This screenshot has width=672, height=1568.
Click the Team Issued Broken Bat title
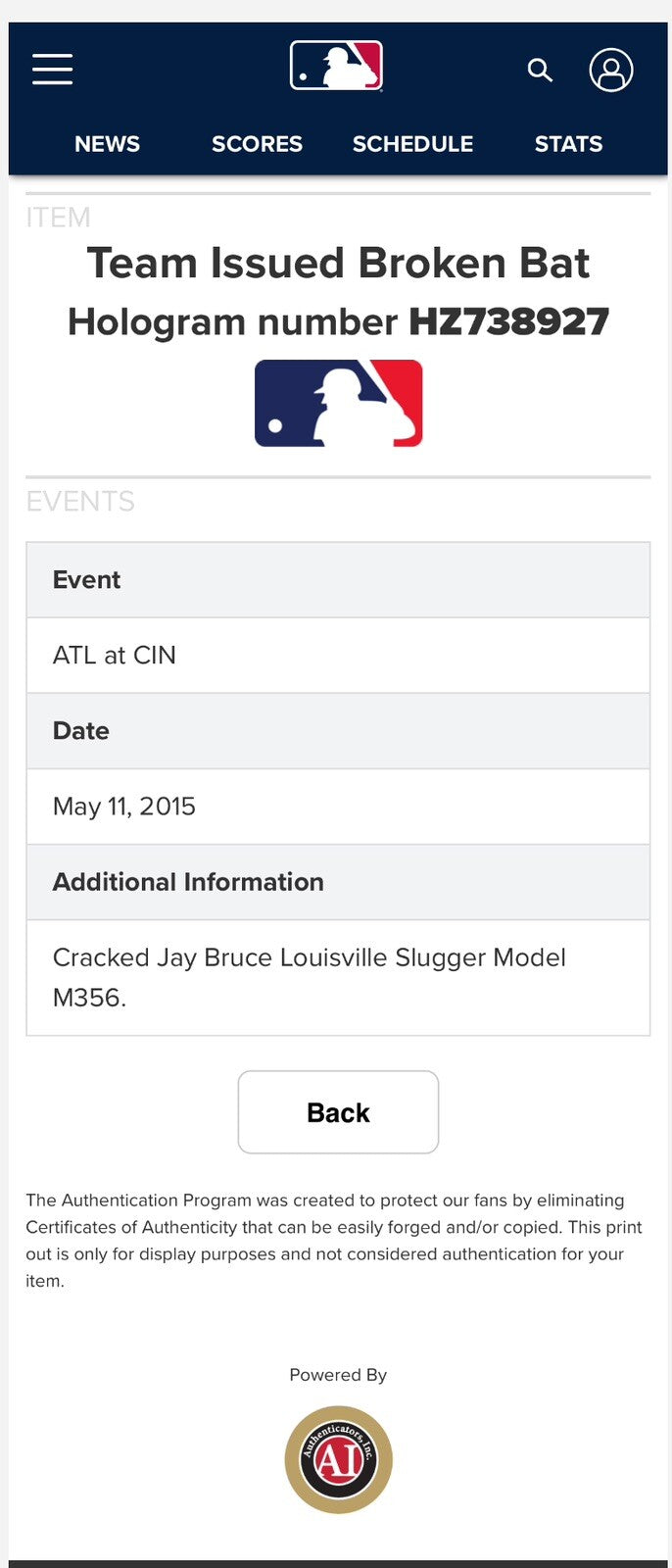point(338,263)
